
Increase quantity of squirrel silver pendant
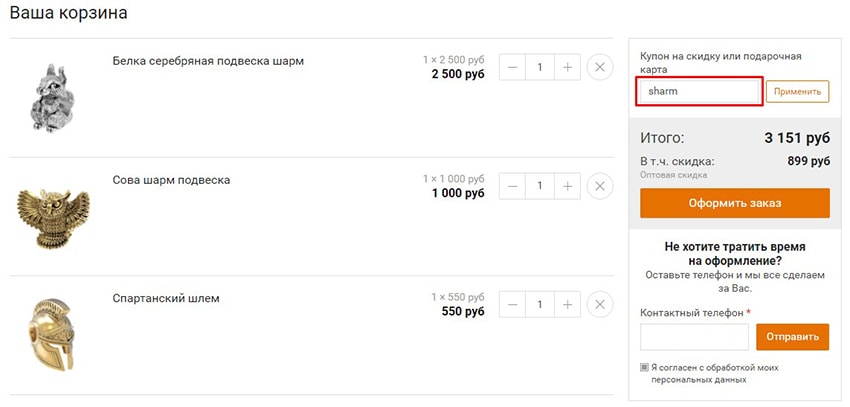pyautogui.click(x=567, y=67)
